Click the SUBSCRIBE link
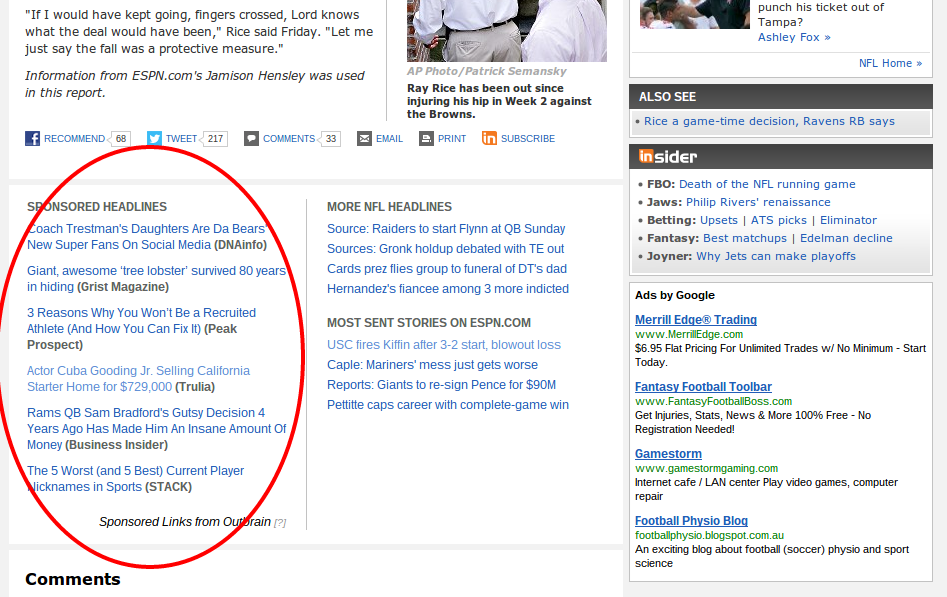947x597 pixels. [x=528, y=138]
